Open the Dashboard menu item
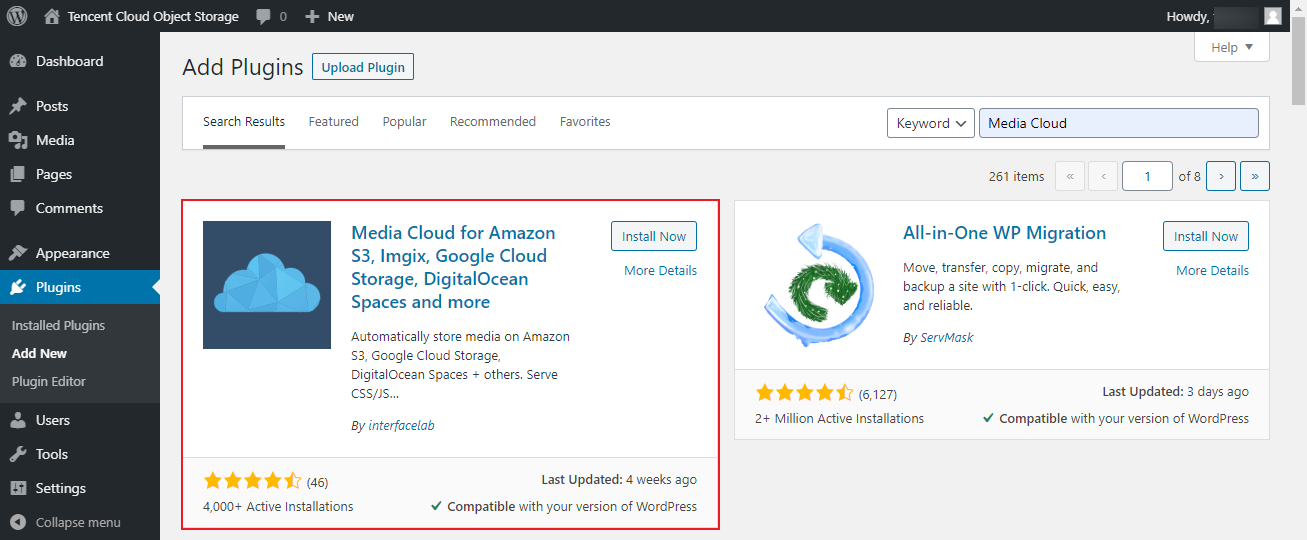This screenshot has width=1307, height=540. pos(80,61)
